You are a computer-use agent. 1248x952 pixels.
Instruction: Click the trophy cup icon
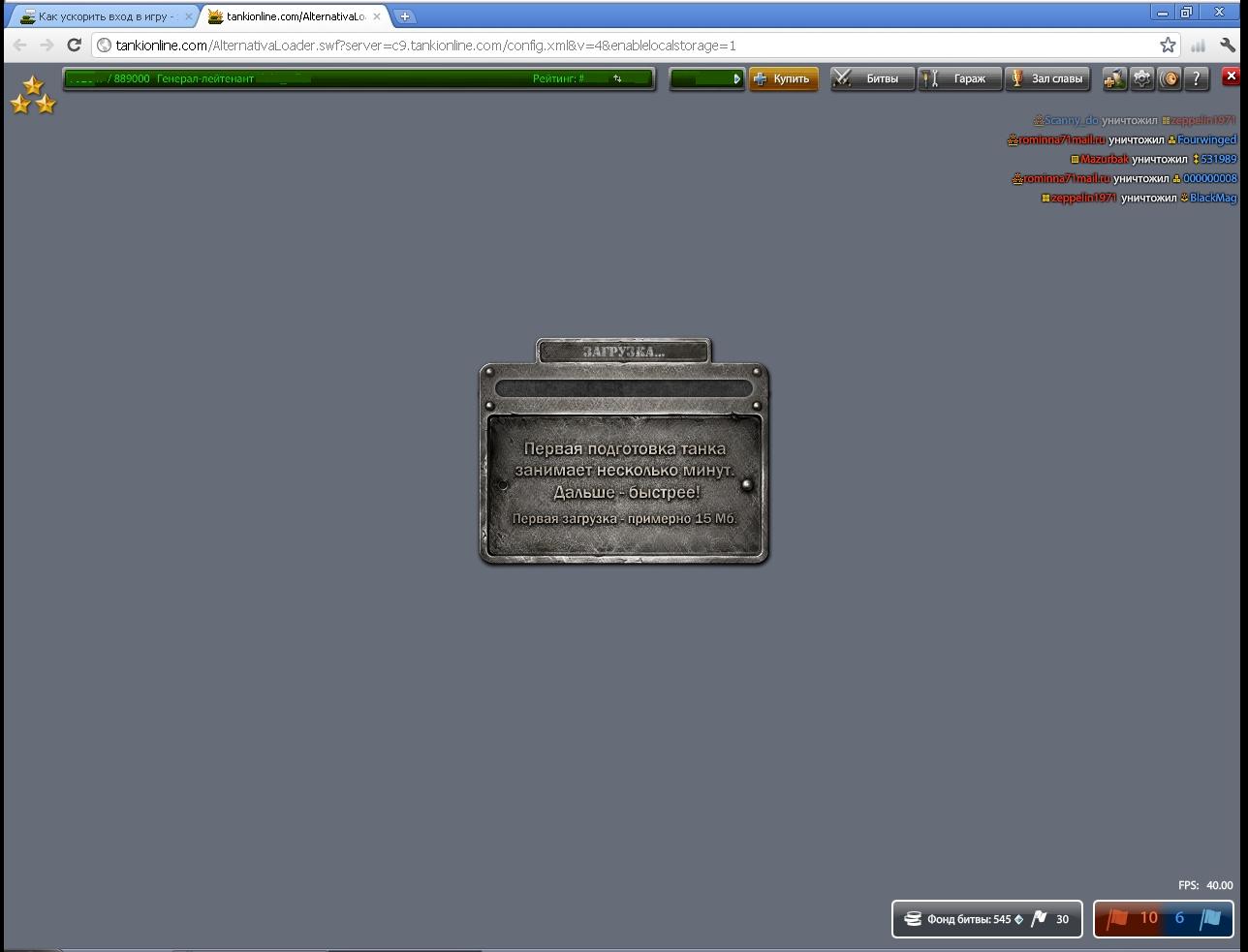(x=1017, y=79)
